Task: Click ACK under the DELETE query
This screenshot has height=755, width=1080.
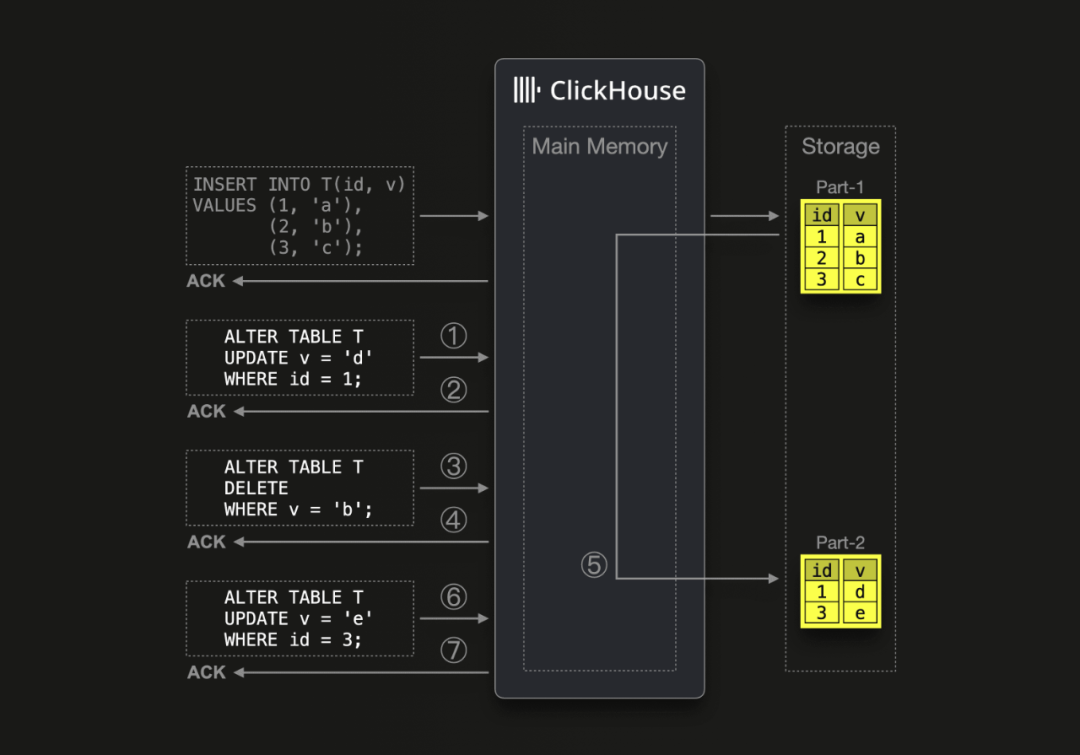Action: (x=204, y=541)
